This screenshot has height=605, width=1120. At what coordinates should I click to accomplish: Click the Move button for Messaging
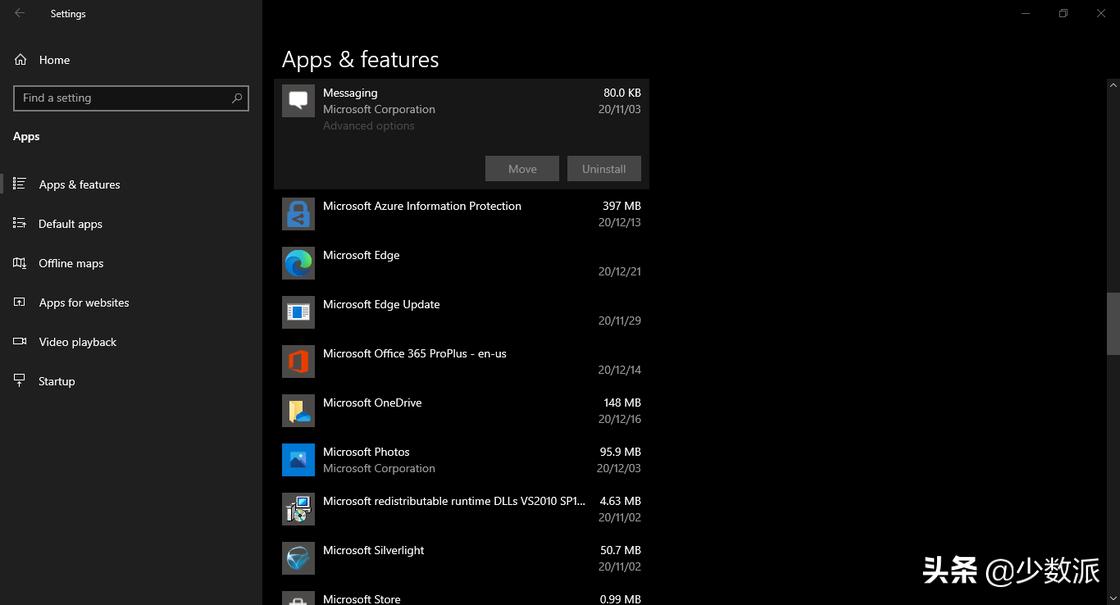[522, 169]
